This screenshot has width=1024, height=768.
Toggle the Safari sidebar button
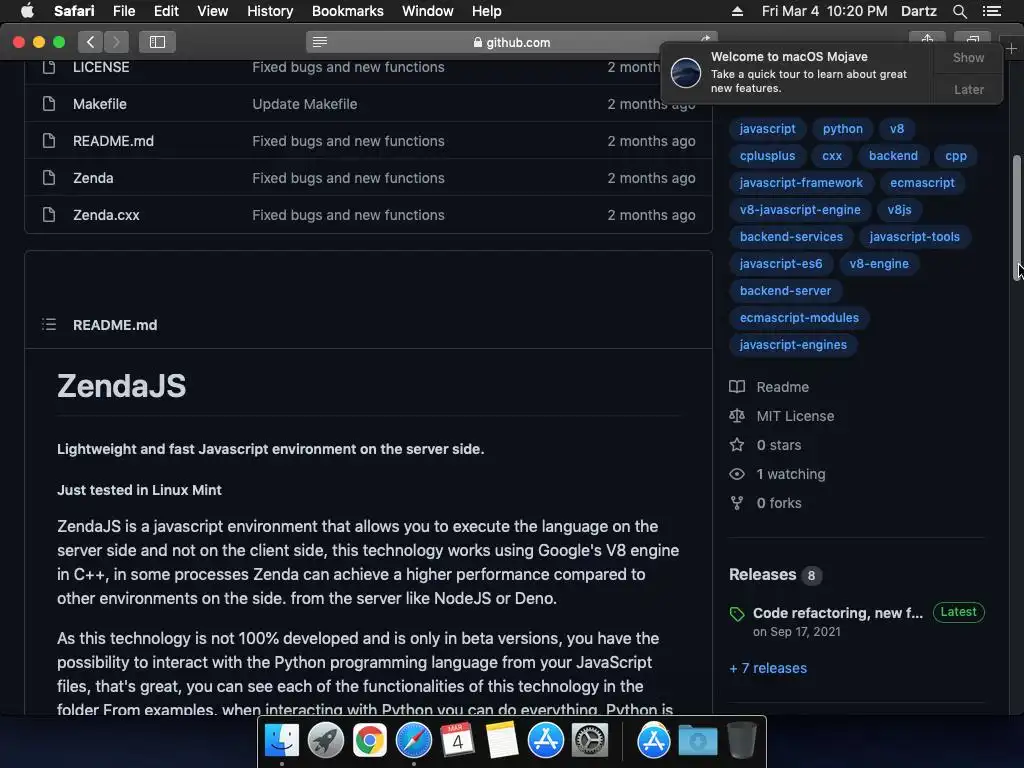coord(157,42)
